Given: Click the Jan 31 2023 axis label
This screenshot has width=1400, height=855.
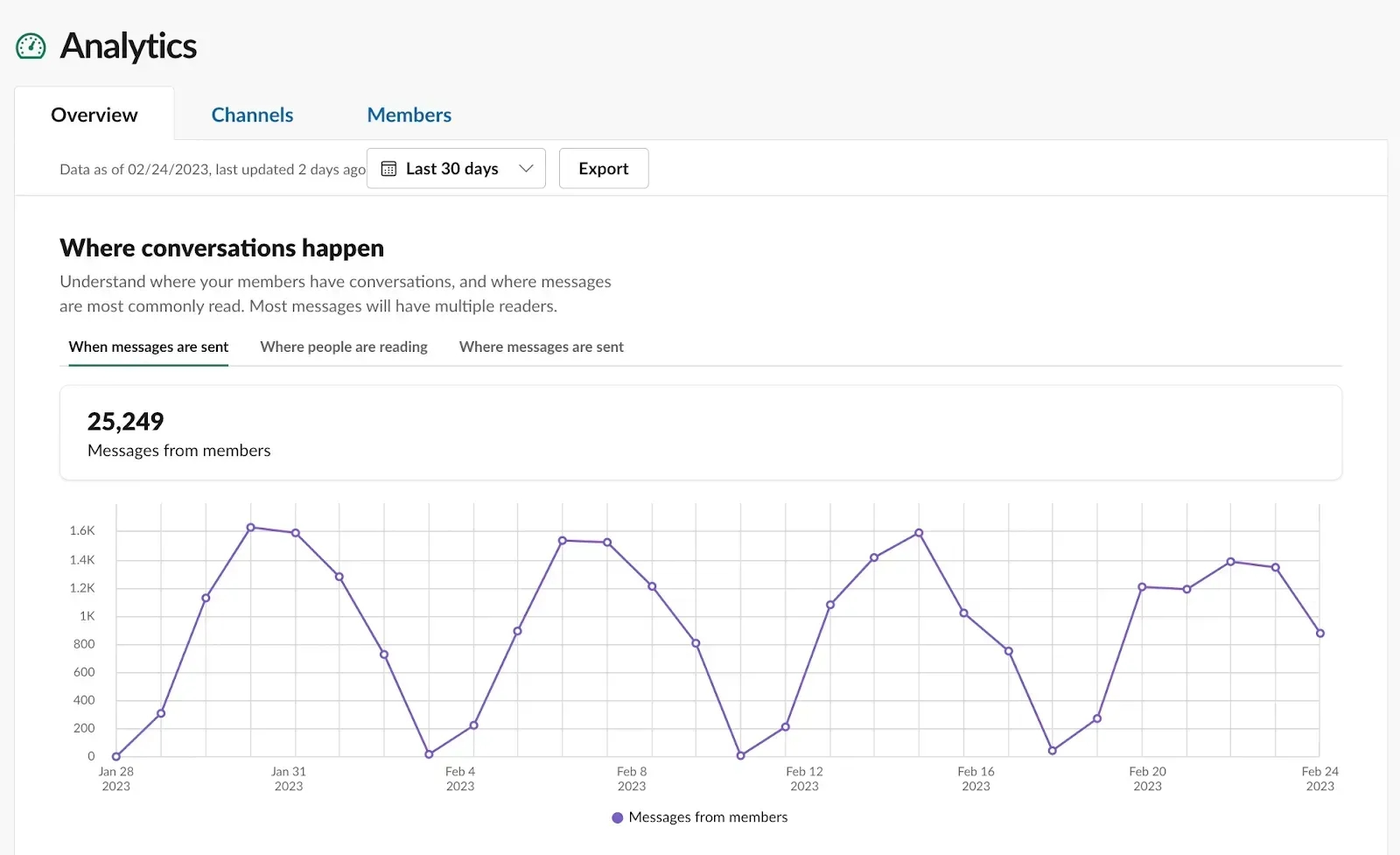Looking at the screenshot, I should coord(289,779).
